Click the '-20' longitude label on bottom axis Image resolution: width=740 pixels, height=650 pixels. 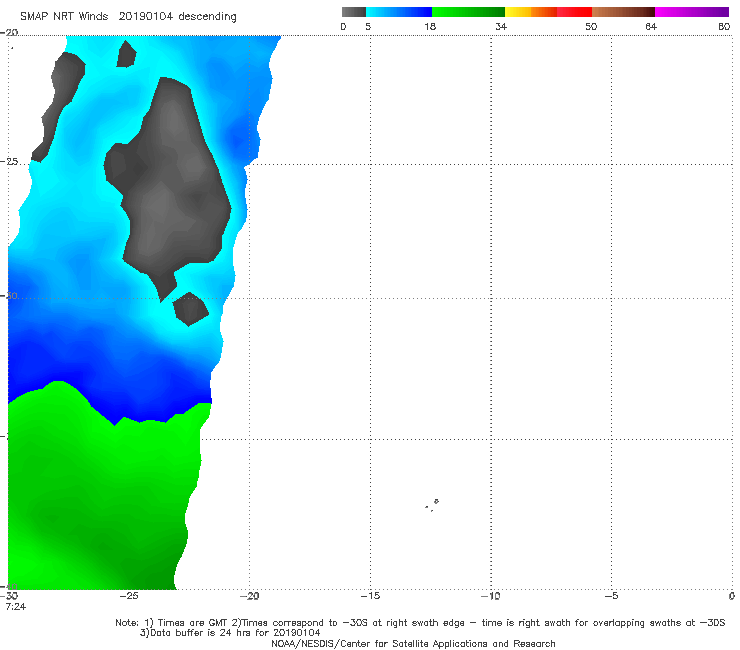click(249, 596)
